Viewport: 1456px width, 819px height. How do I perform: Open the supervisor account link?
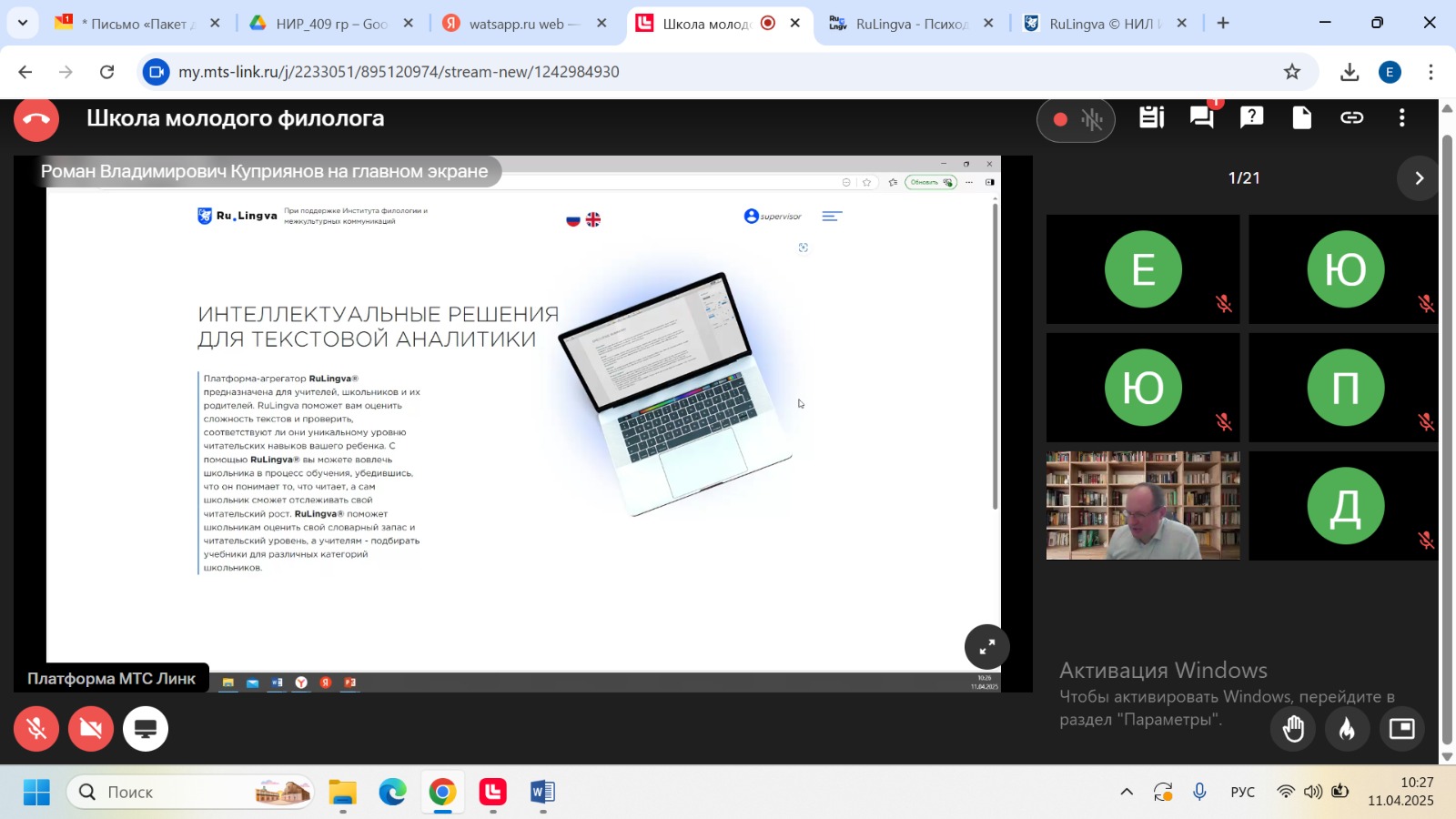coord(773,217)
